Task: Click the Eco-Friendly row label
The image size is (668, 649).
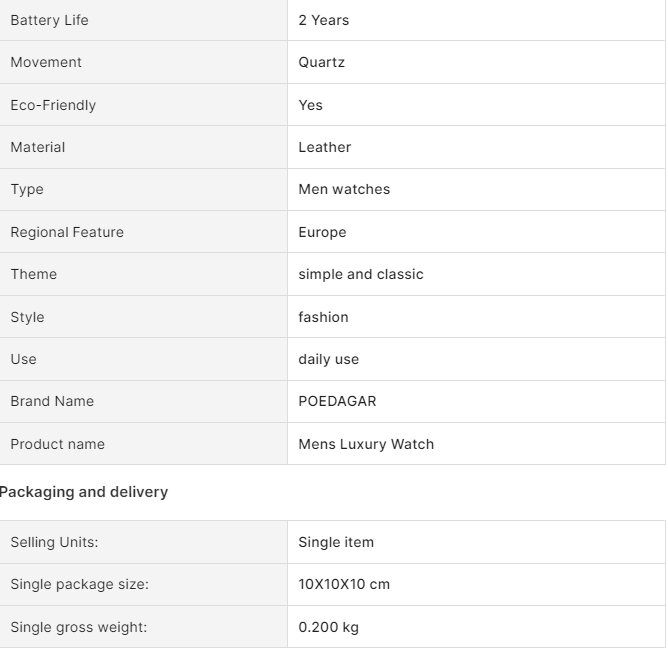Action: point(53,105)
